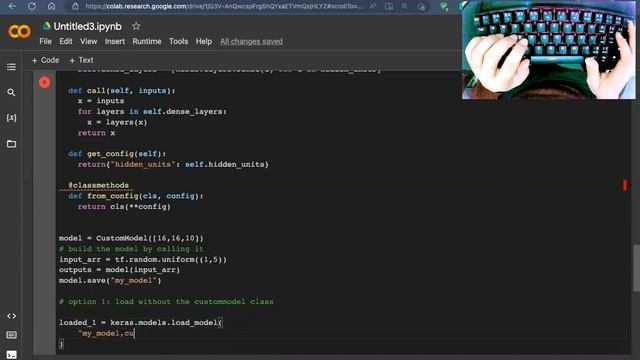
Task: Open the Files folder panel
Action: [x=11, y=144]
